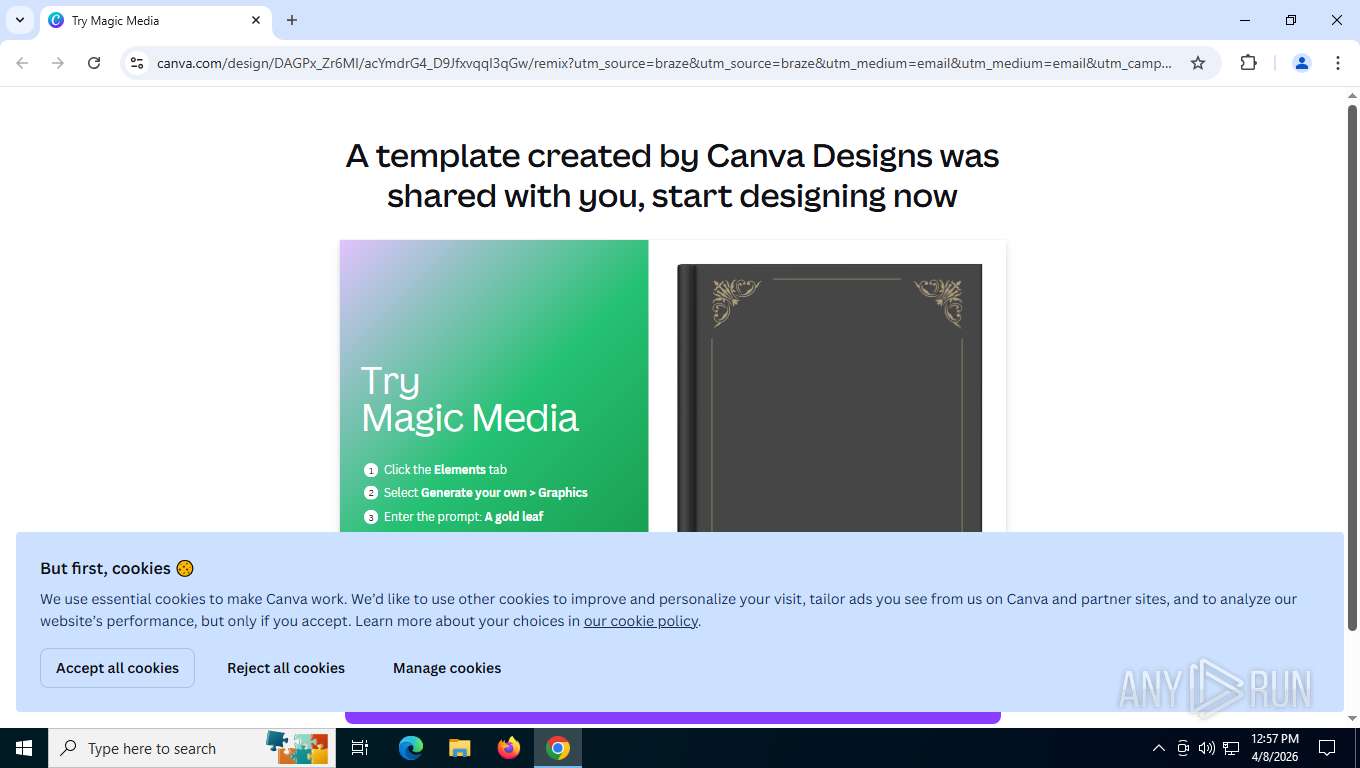Open a new browser tab

tap(292, 20)
